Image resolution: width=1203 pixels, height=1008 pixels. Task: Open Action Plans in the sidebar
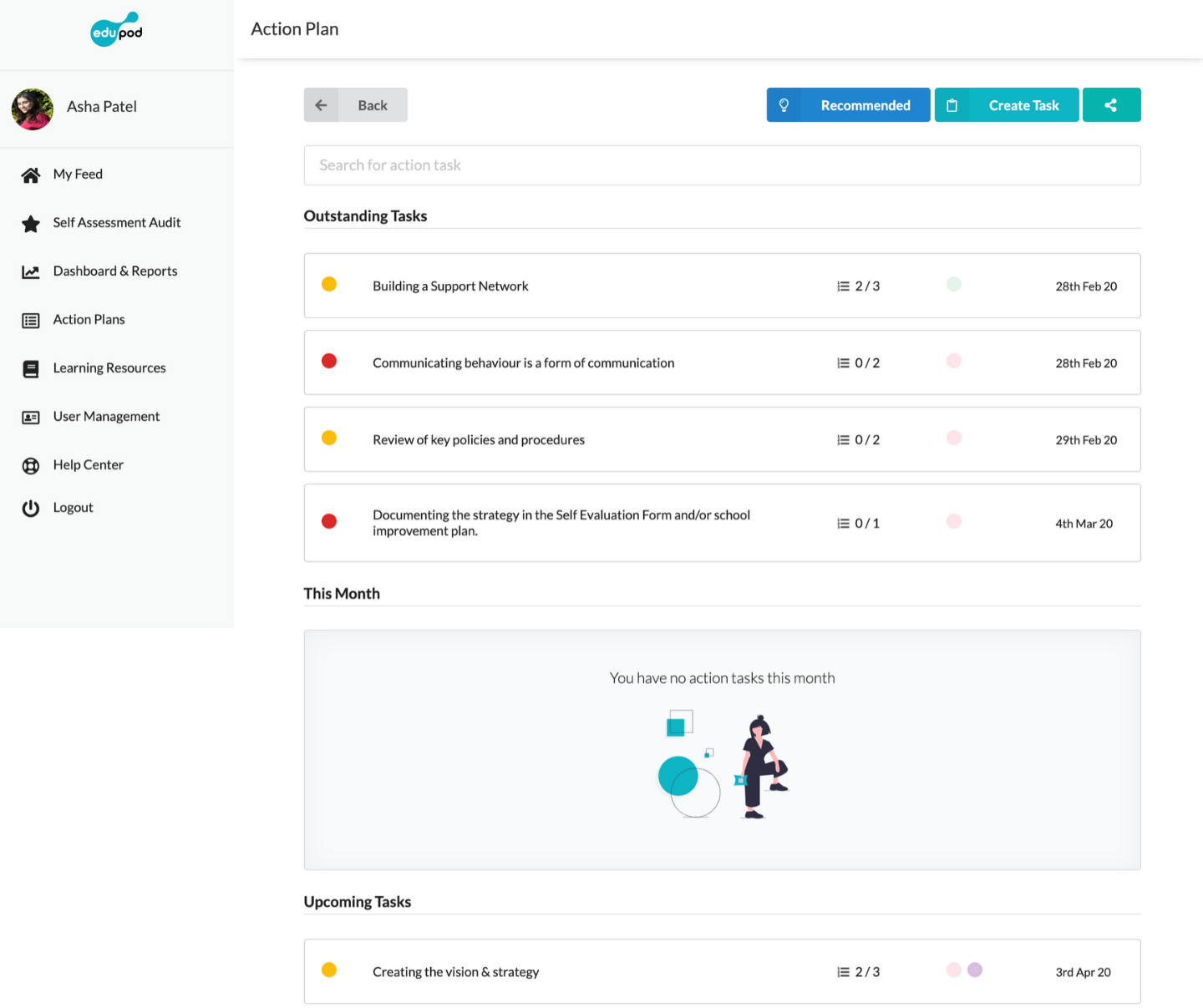click(89, 320)
